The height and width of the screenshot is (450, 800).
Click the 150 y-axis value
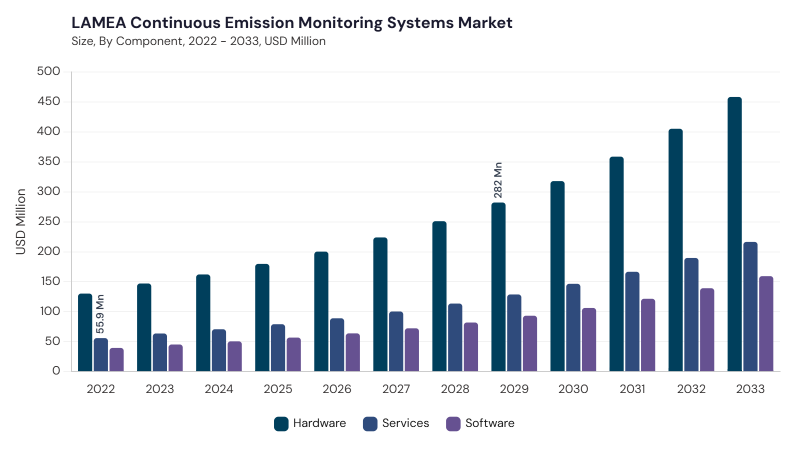point(49,281)
